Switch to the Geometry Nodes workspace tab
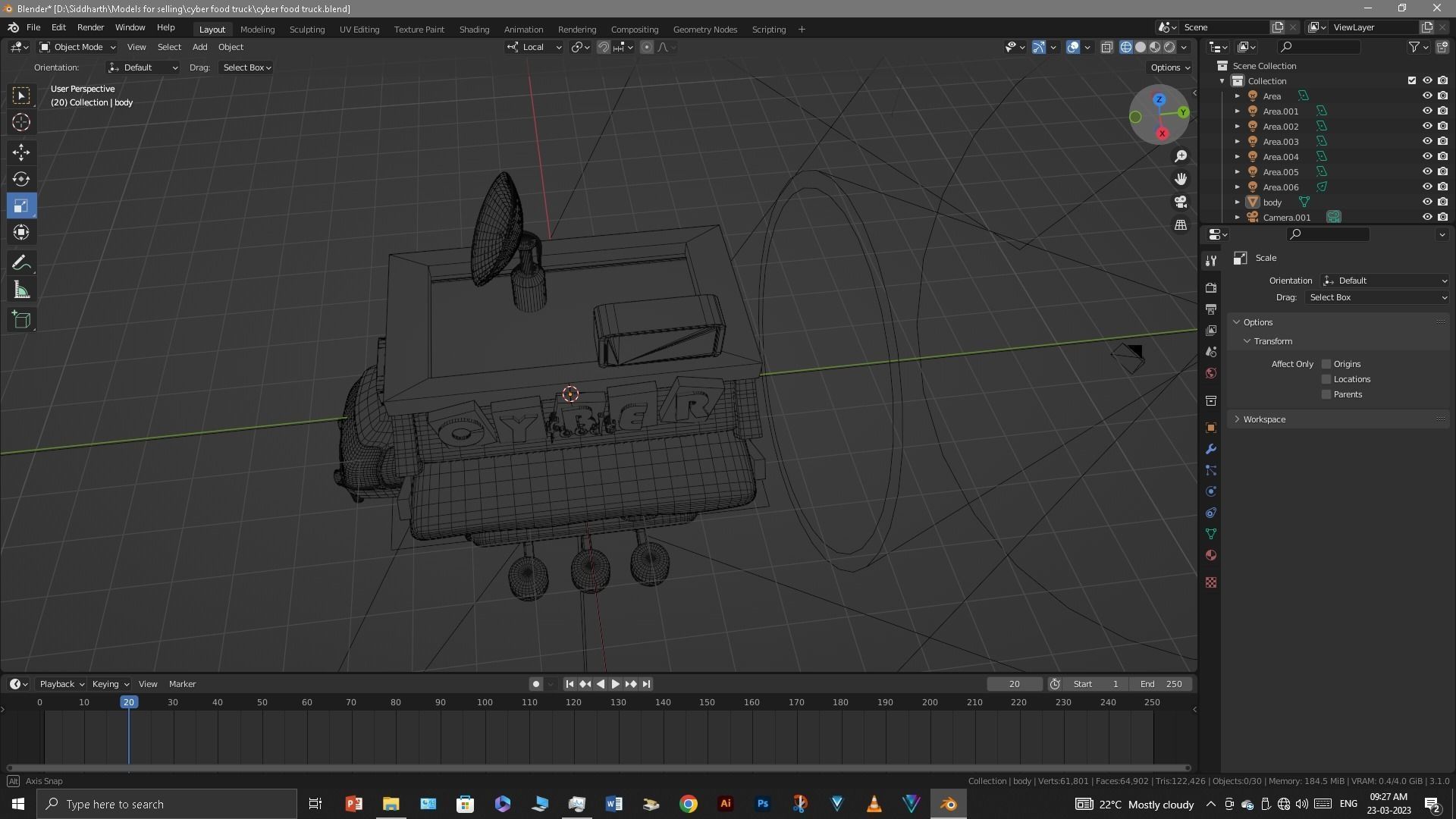The height and width of the screenshot is (819, 1456). pyautogui.click(x=704, y=29)
